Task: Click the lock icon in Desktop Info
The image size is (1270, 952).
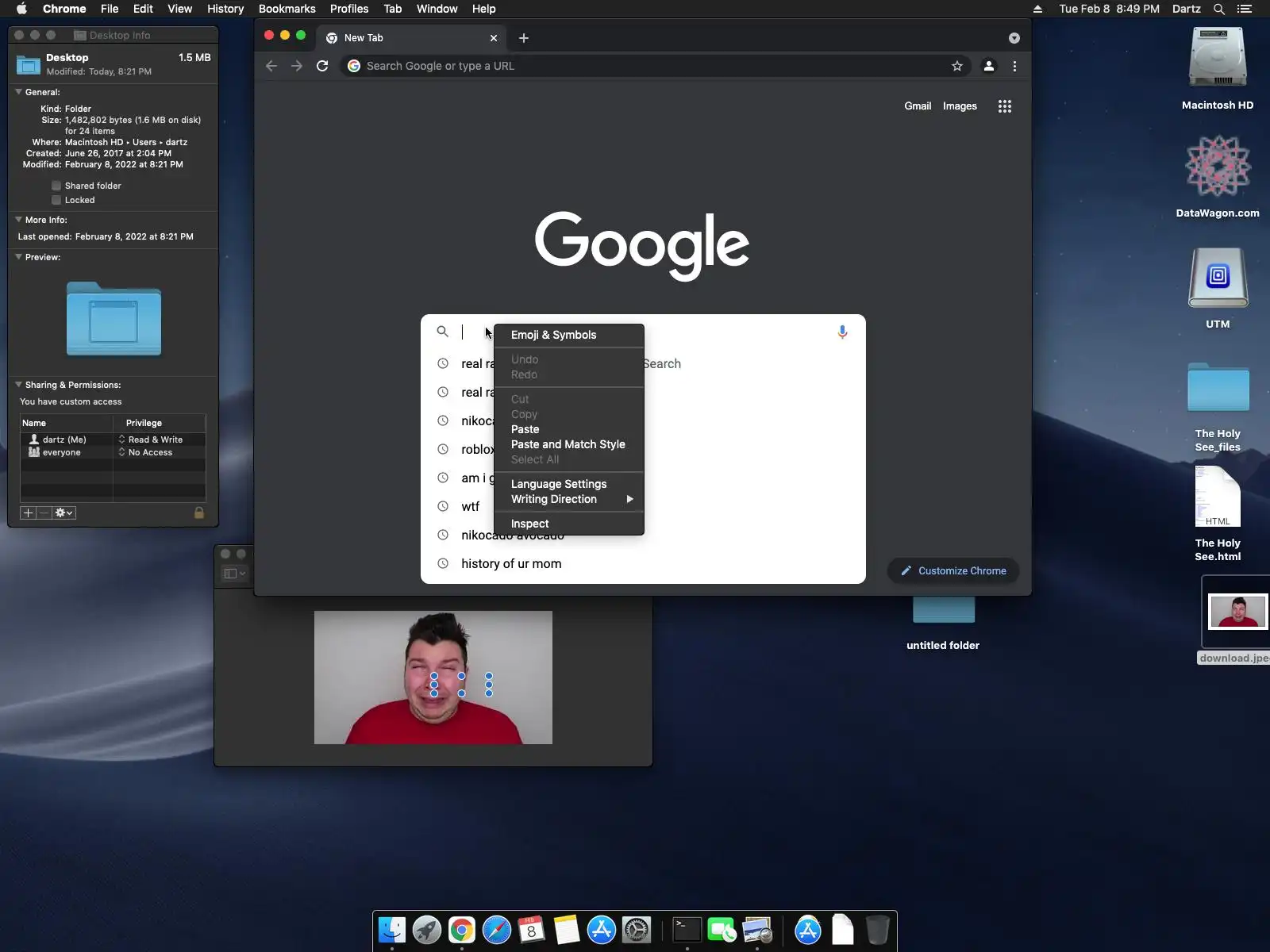Action: point(199,512)
